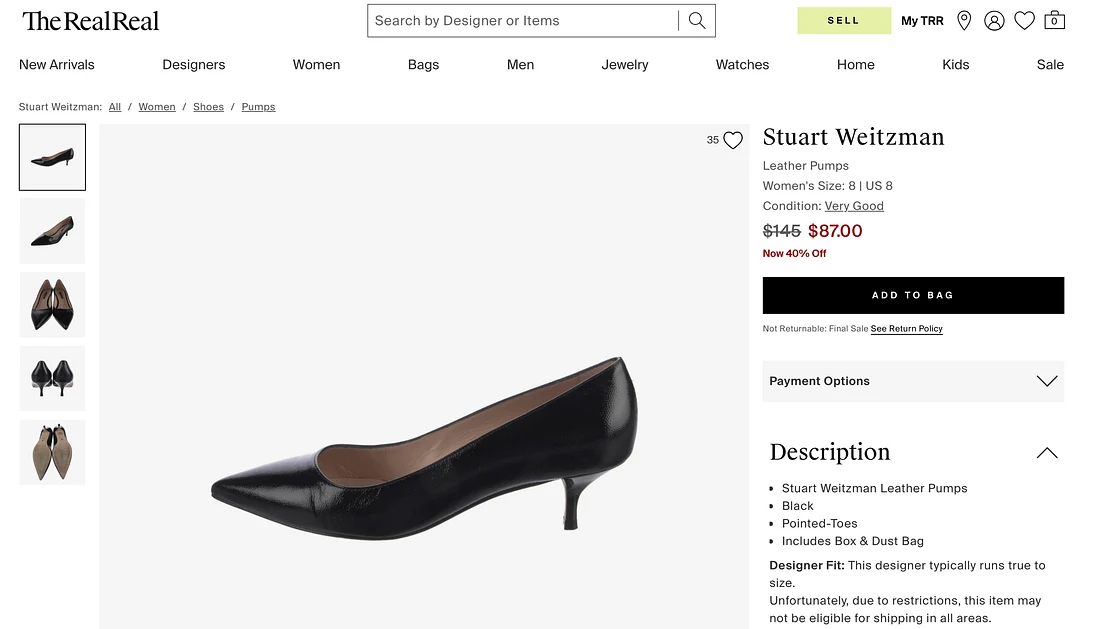Click the SELL button
Screen dimensions: 1100x629
pos(844,20)
